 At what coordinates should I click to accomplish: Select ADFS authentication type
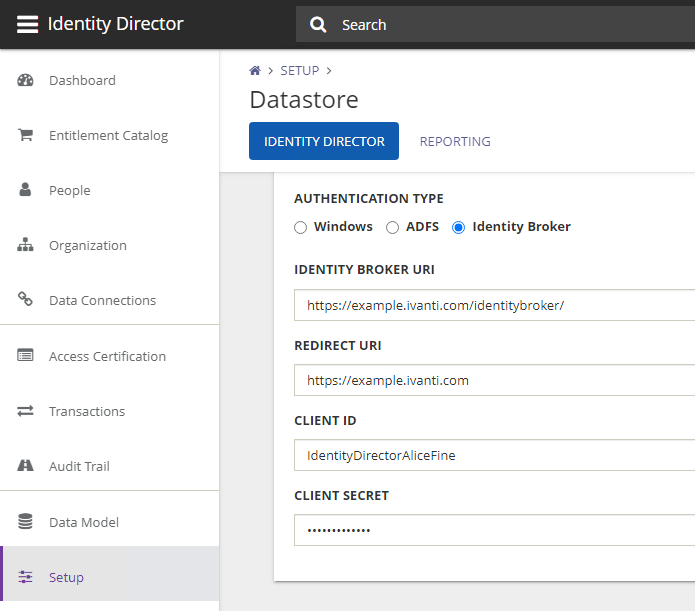click(393, 227)
